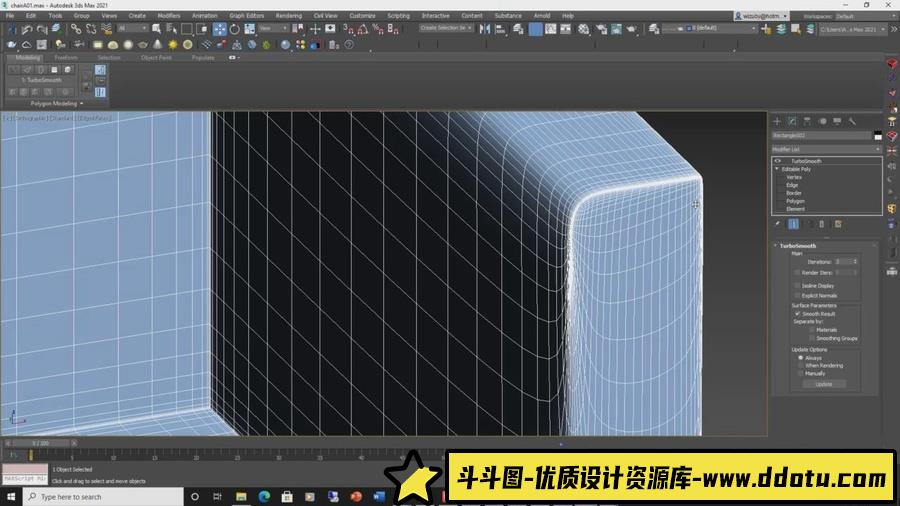Image resolution: width=900 pixels, height=506 pixels.
Task: Select When Rendering update option
Action: [801, 365]
